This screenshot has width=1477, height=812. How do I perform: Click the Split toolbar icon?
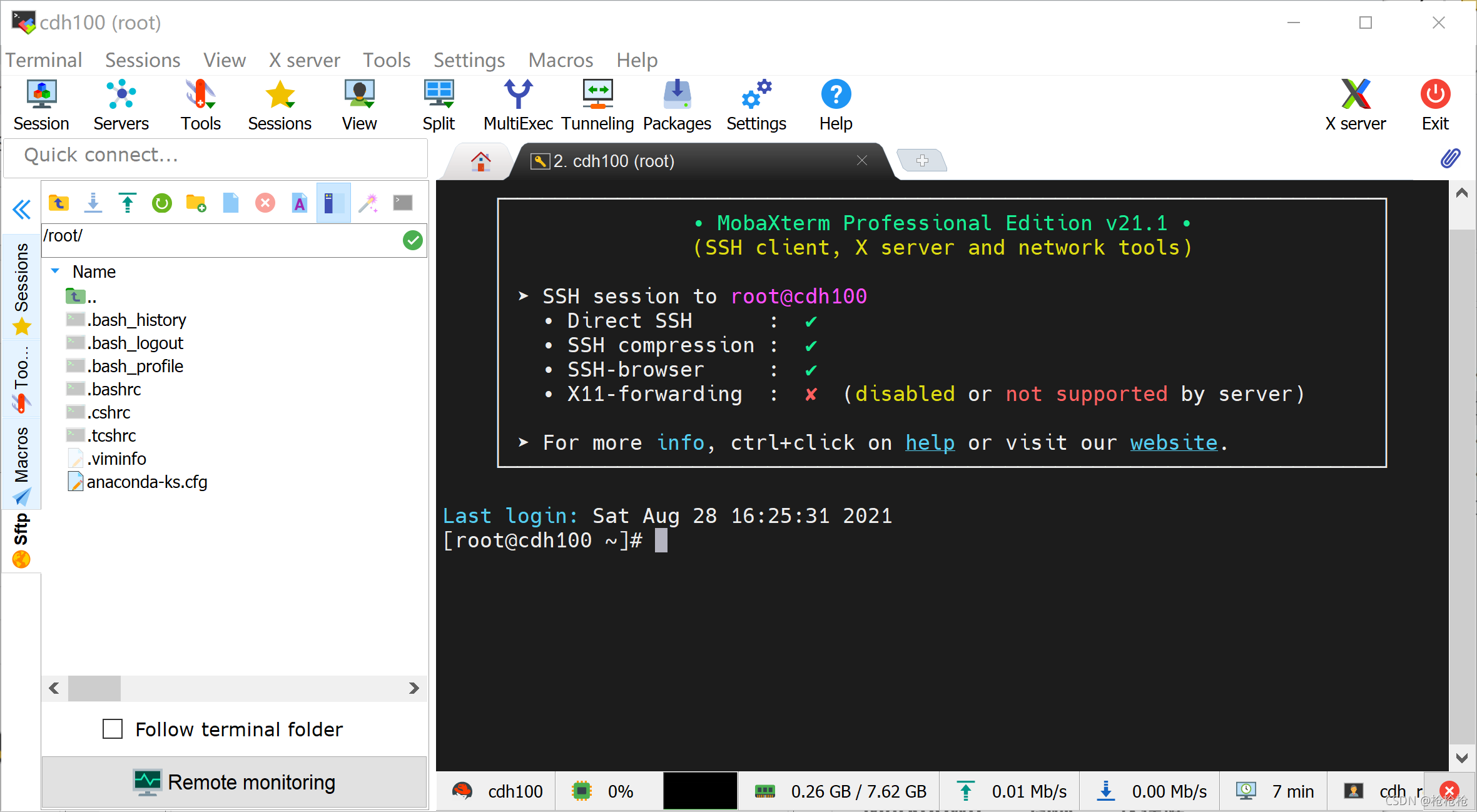pos(439,104)
